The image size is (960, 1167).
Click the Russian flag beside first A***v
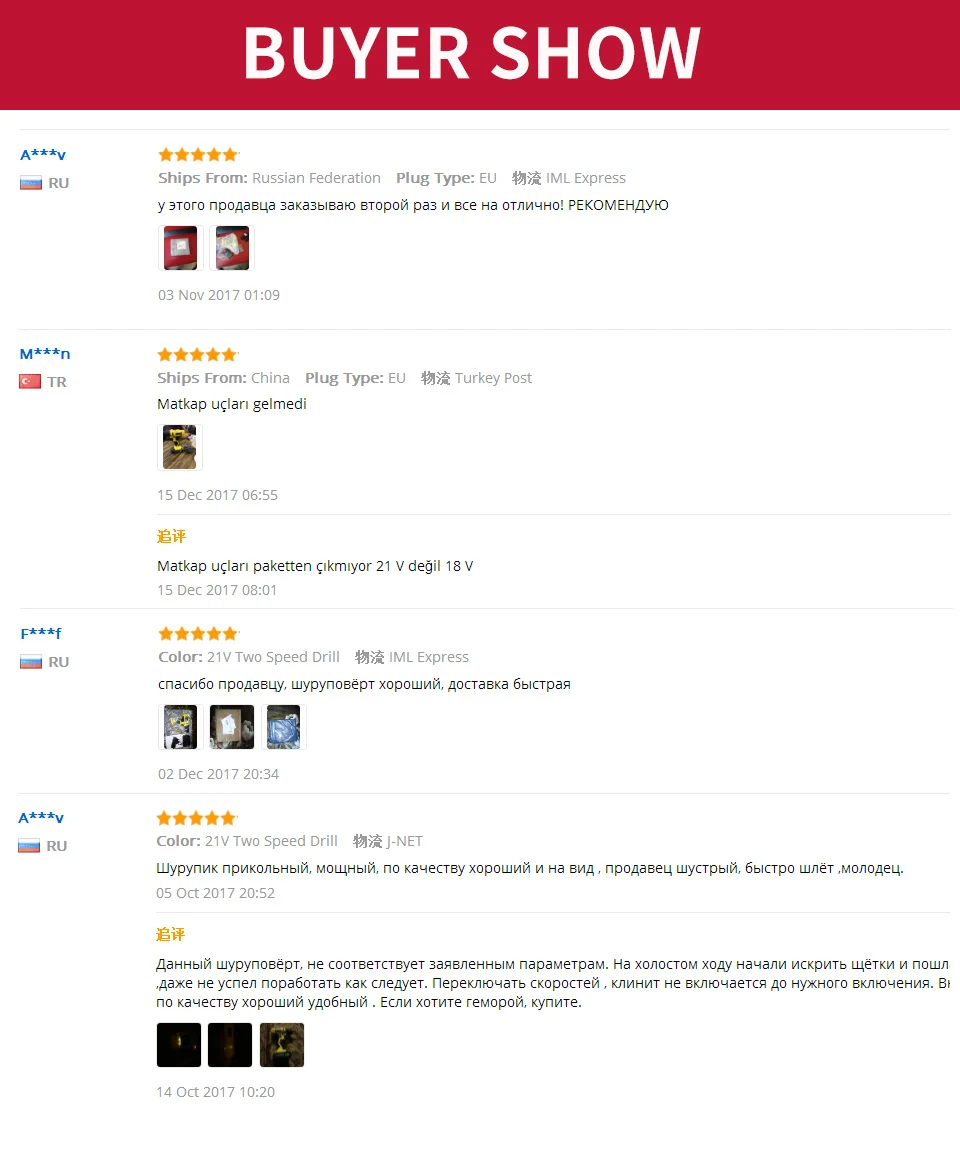click(x=31, y=183)
